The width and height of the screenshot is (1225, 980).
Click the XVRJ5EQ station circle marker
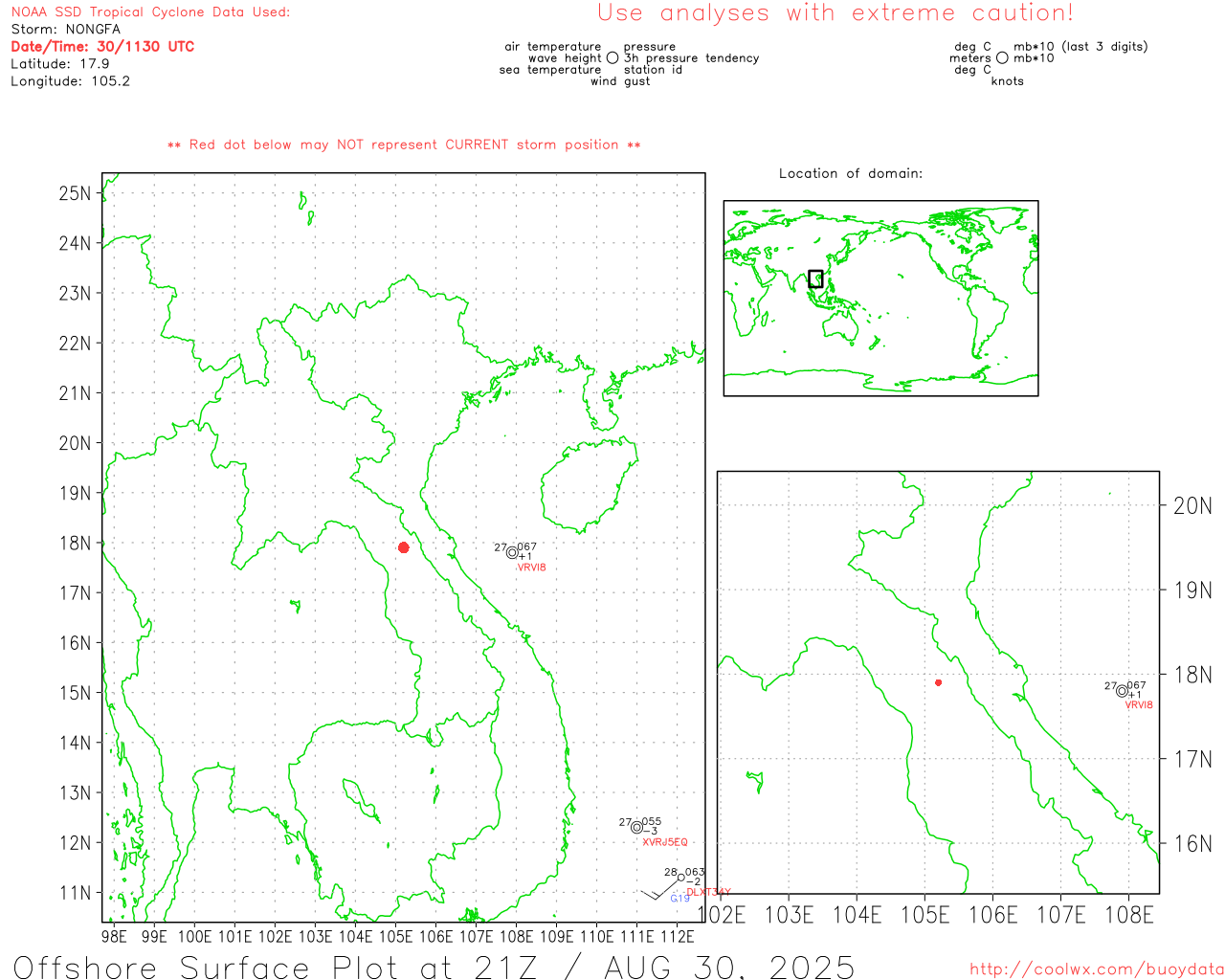(636, 827)
